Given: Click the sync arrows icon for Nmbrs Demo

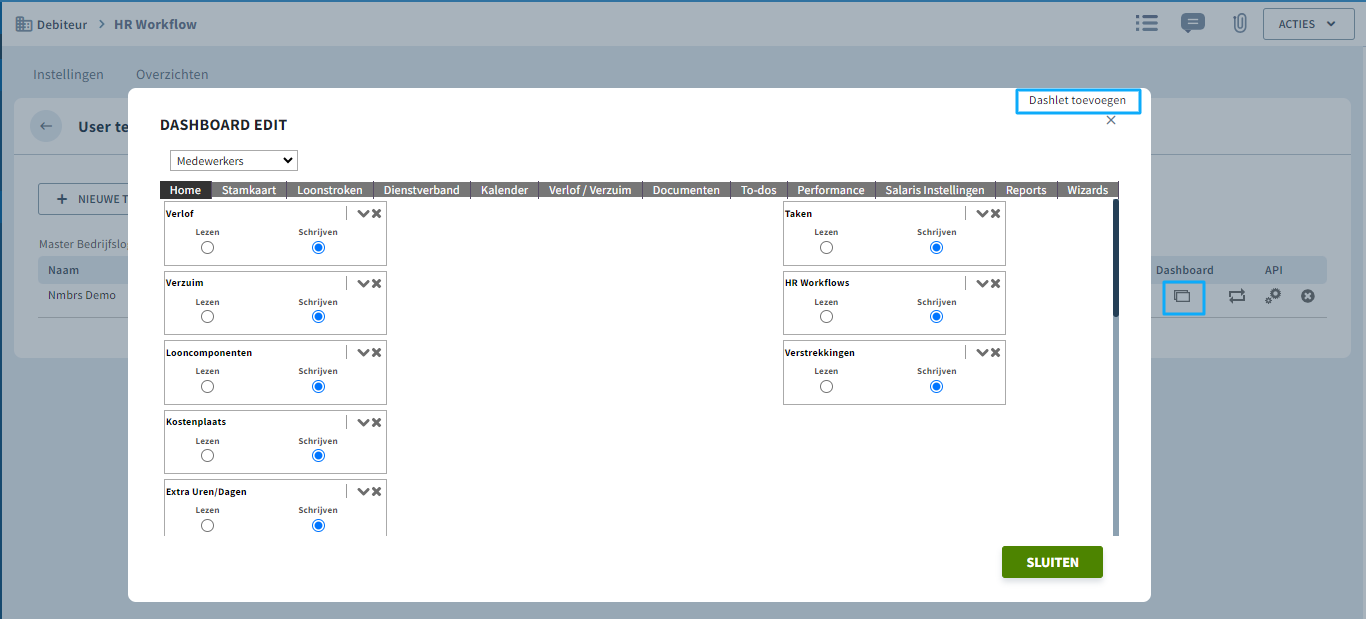Looking at the screenshot, I should pyautogui.click(x=1237, y=296).
